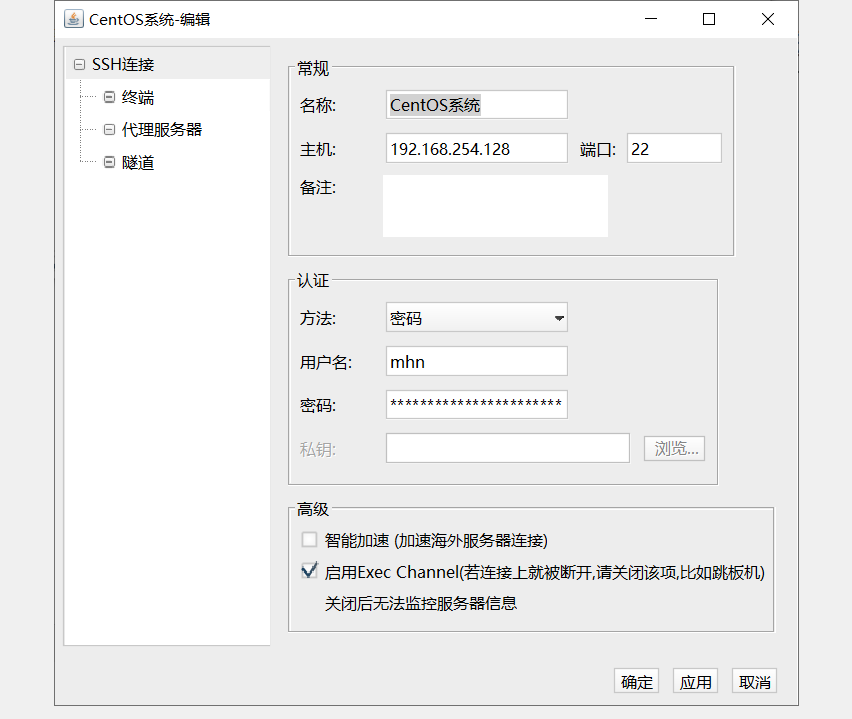Click the 关闭后无法监控服务器信息 note text
The height and width of the screenshot is (719, 852).
tap(421, 603)
